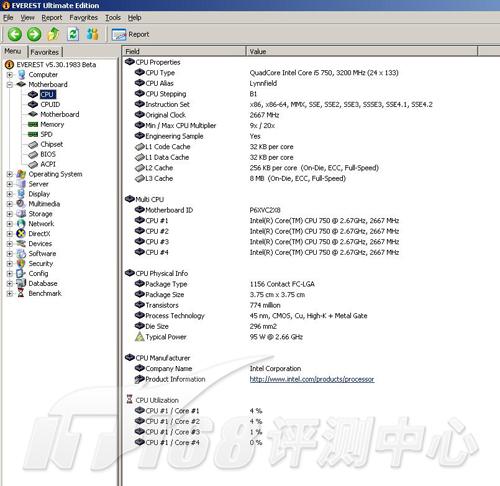Open the Report menu

tap(52, 17)
